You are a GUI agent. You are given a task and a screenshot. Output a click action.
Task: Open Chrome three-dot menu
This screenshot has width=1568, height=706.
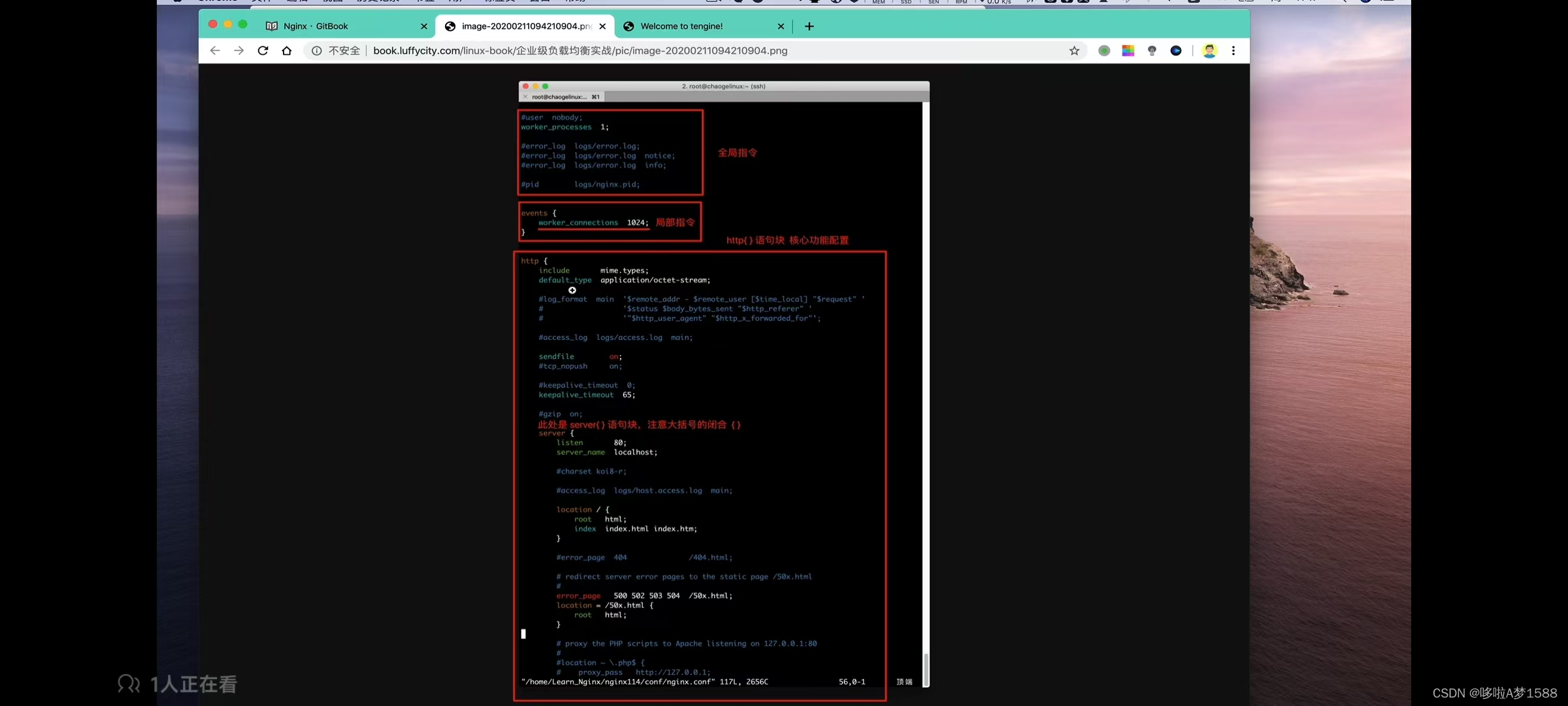1233,50
